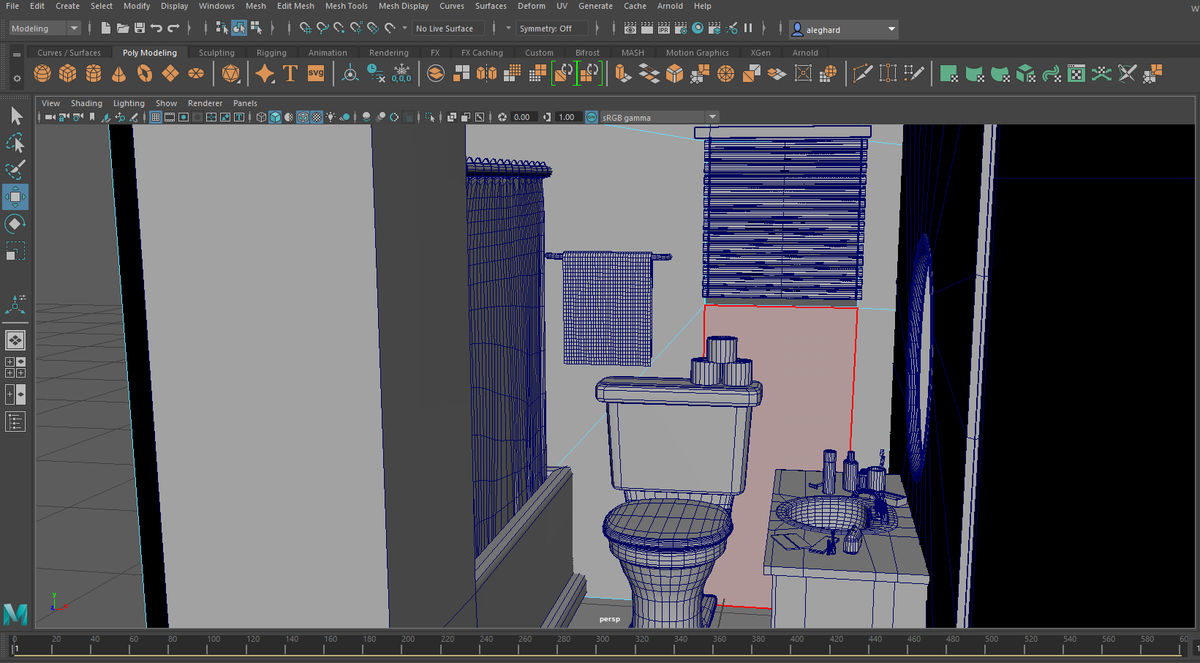Switch to the Sculpting shelf tab
This screenshot has width=1200, height=663.
tap(217, 52)
